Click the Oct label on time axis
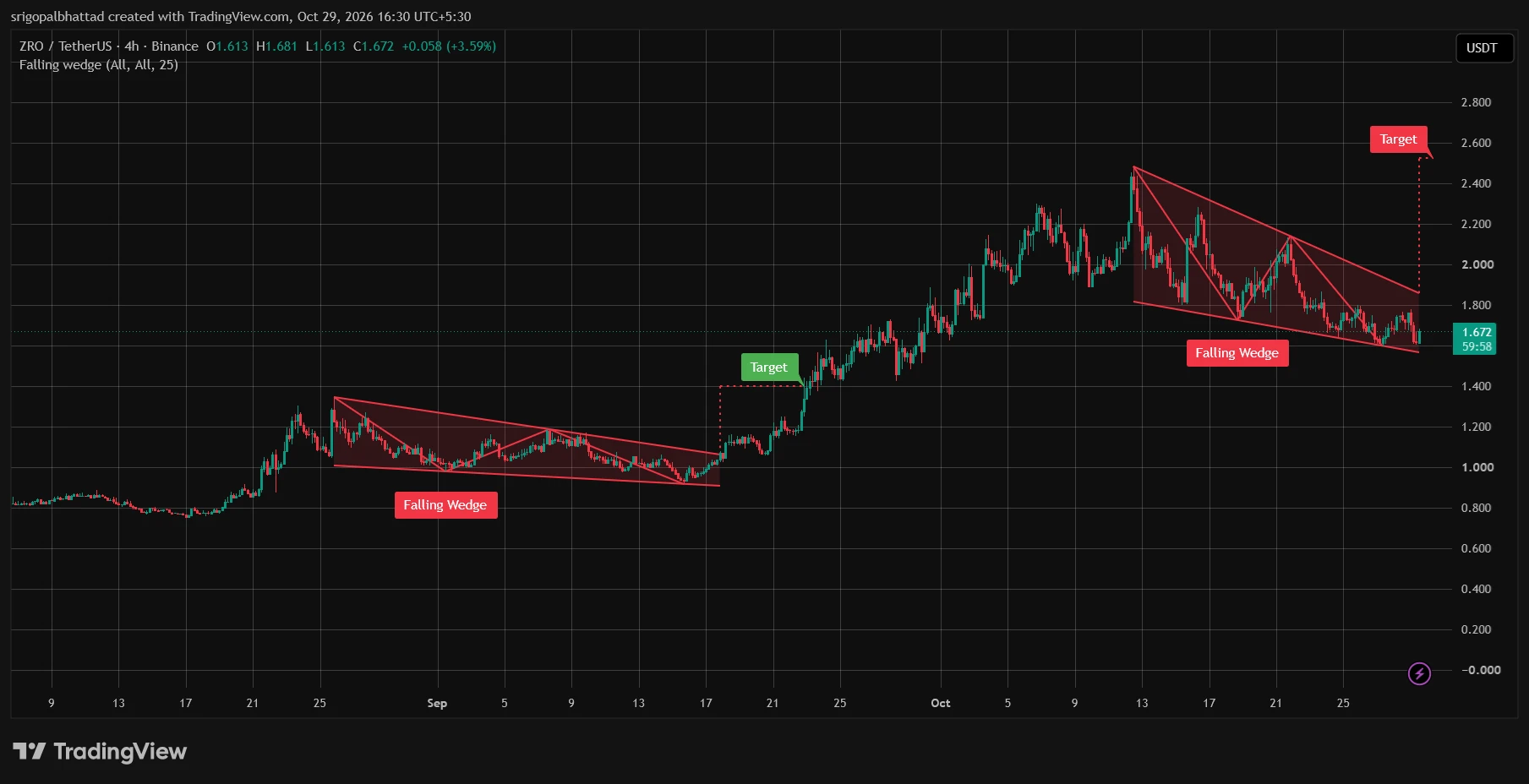This screenshot has width=1529, height=784. coord(940,703)
